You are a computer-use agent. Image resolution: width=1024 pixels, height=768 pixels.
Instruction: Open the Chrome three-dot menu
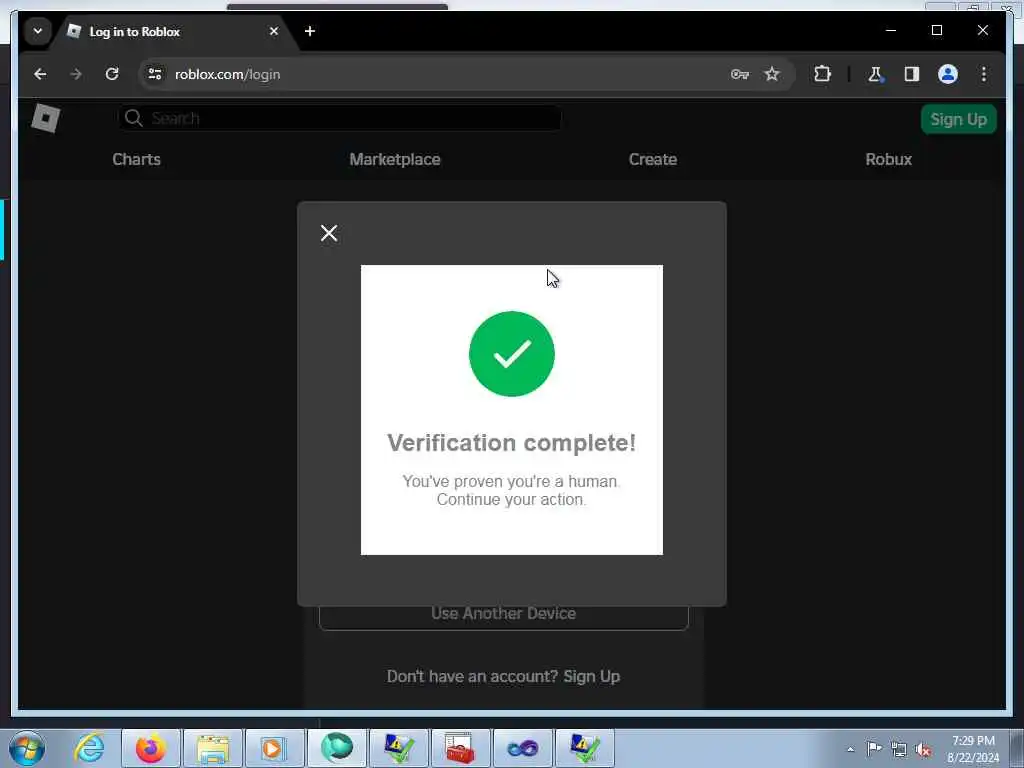click(x=984, y=74)
